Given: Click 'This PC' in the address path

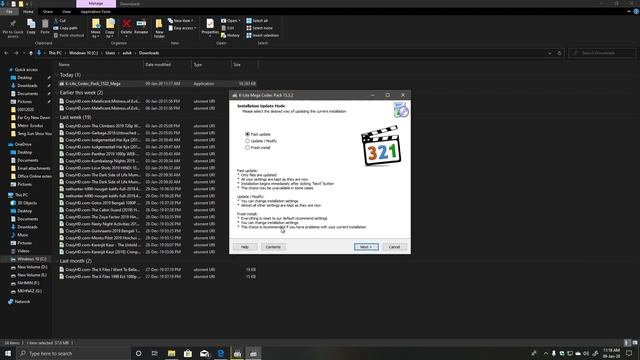Looking at the screenshot, I should 55,53.
